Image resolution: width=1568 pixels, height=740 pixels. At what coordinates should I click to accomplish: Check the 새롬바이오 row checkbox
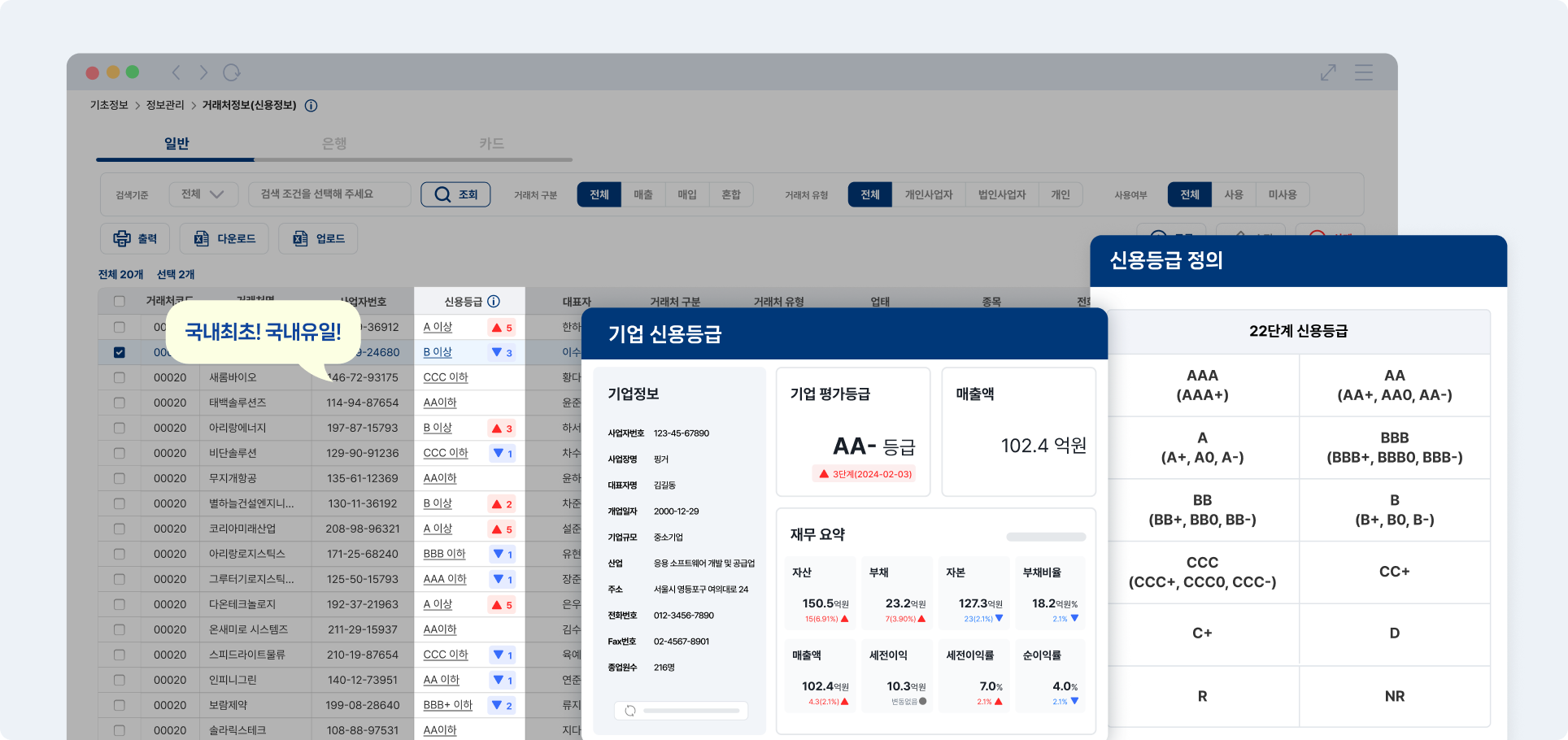point(120,377)
